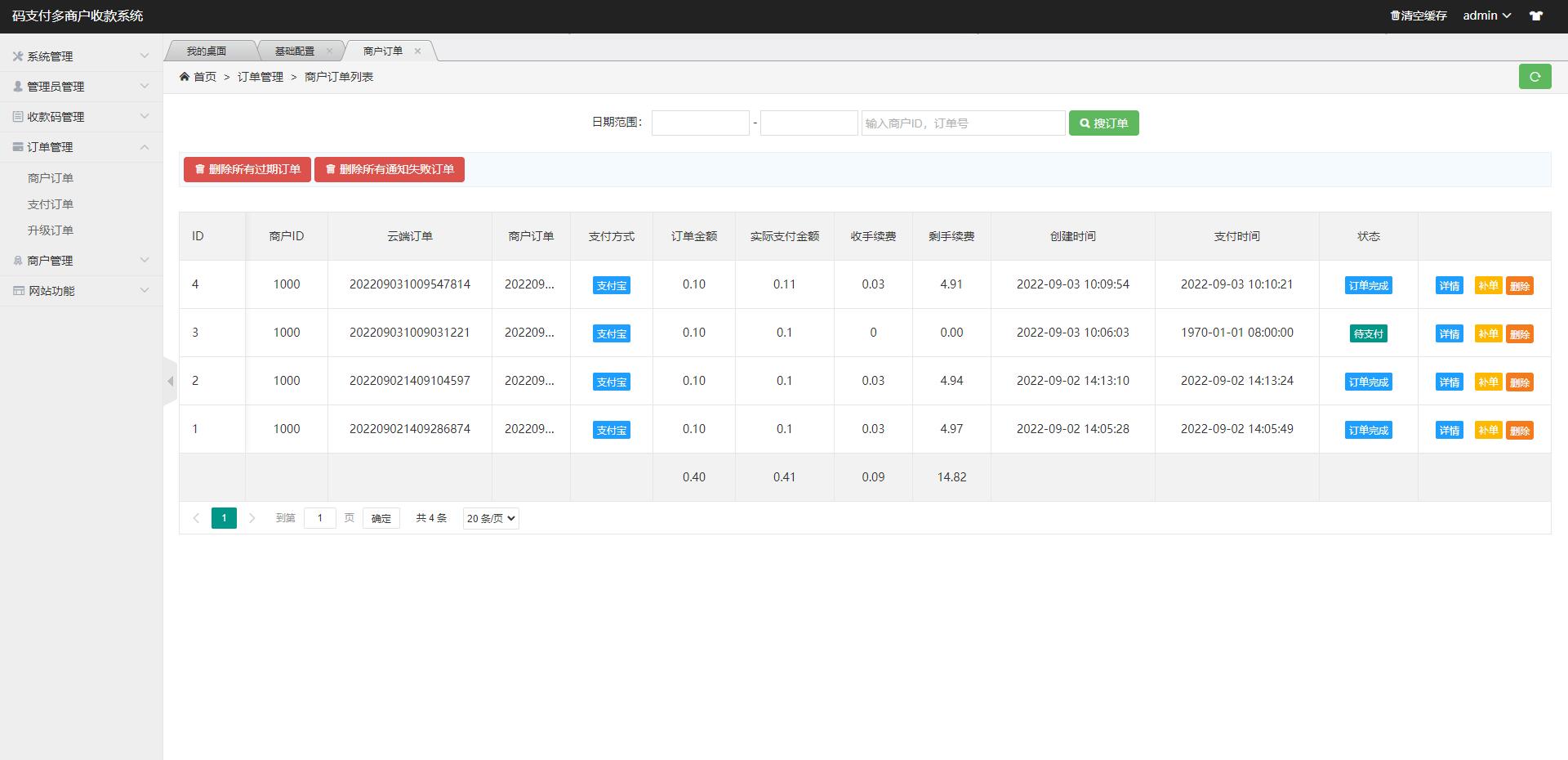Image resolution: width=1568 pixels, height=760 pixels.
Task: Open 支付订单 in the sidebar
Action: 51,204
